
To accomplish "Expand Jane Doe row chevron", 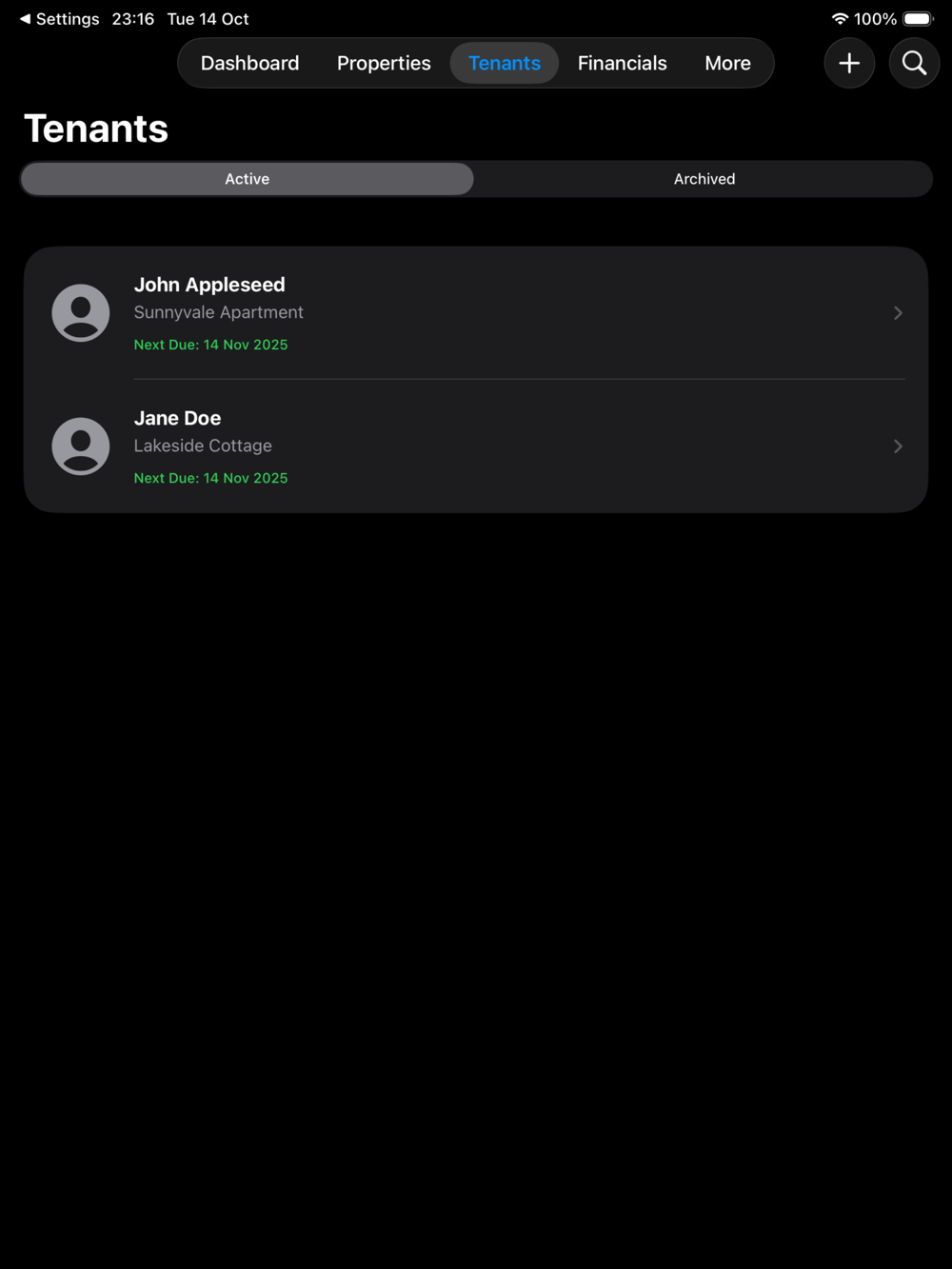I will click(898, 446).
